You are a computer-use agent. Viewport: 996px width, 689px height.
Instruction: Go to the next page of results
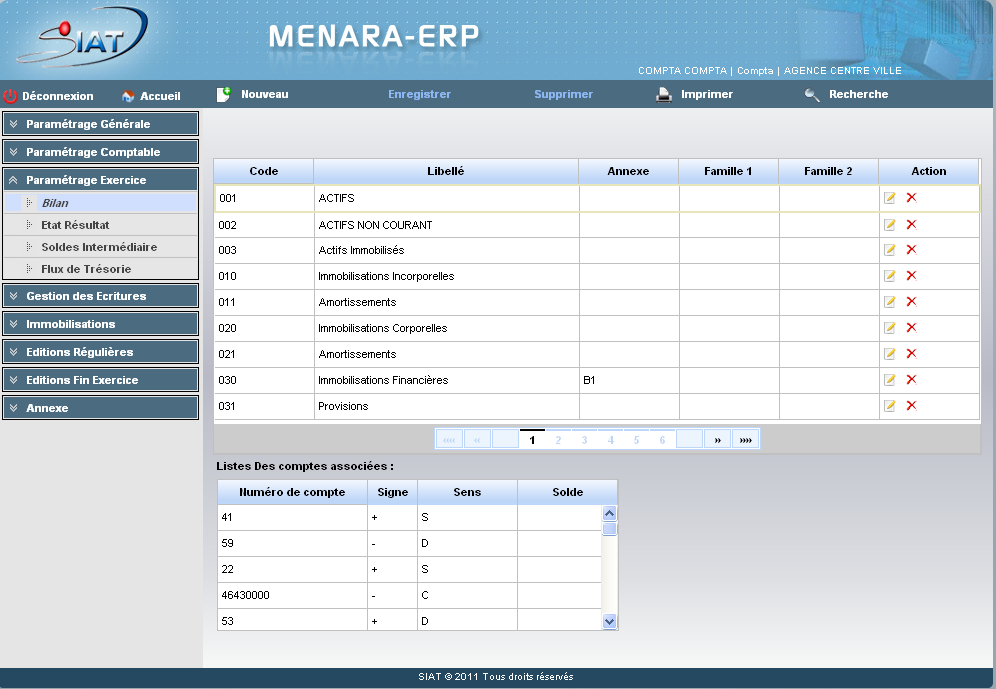[x=718, y=440]
